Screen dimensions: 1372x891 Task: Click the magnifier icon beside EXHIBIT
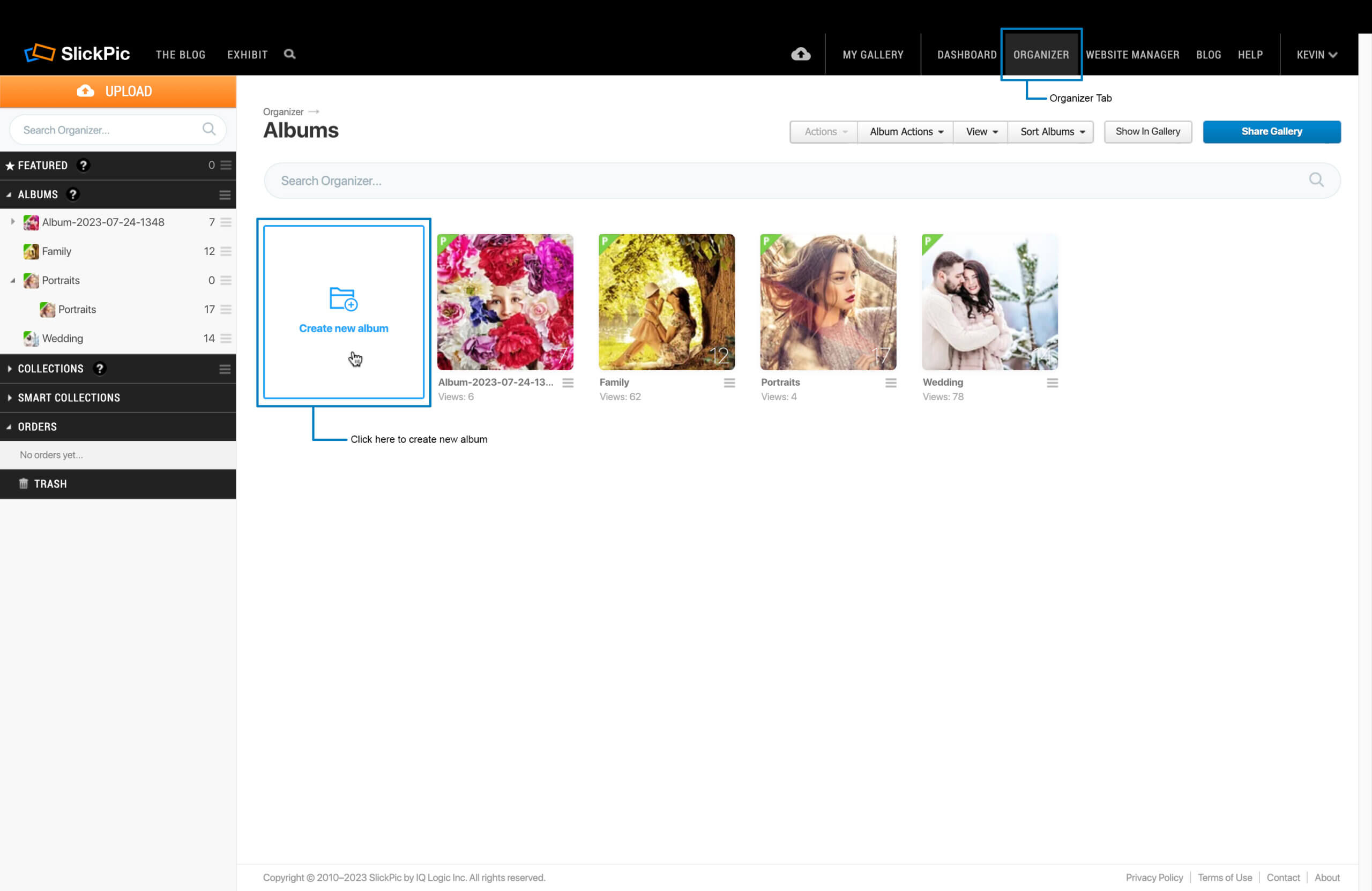[289, 54]
